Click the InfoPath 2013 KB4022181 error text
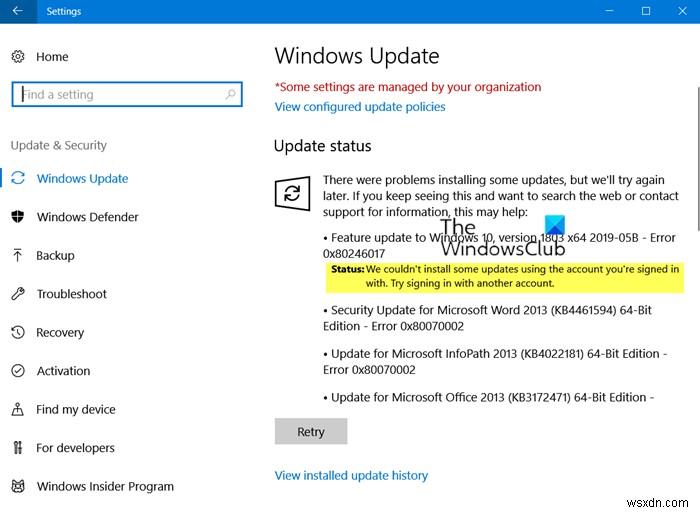Screen dimensions: 700x513 click(495, 362)
